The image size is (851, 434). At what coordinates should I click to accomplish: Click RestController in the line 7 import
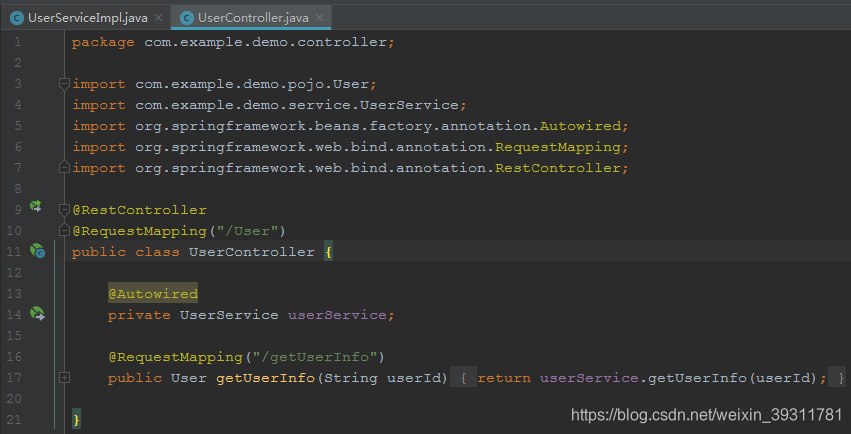[x=557, y=168]
